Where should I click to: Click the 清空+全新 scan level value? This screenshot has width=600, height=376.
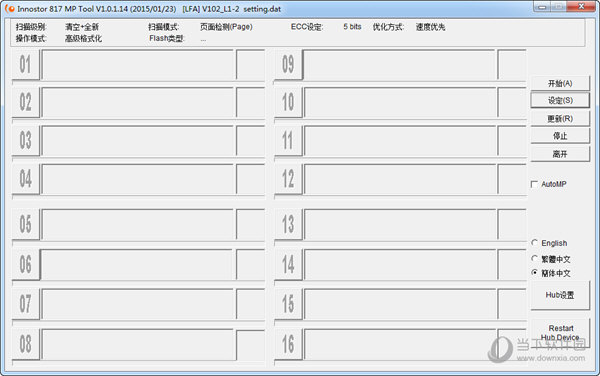tap(82, 27)
